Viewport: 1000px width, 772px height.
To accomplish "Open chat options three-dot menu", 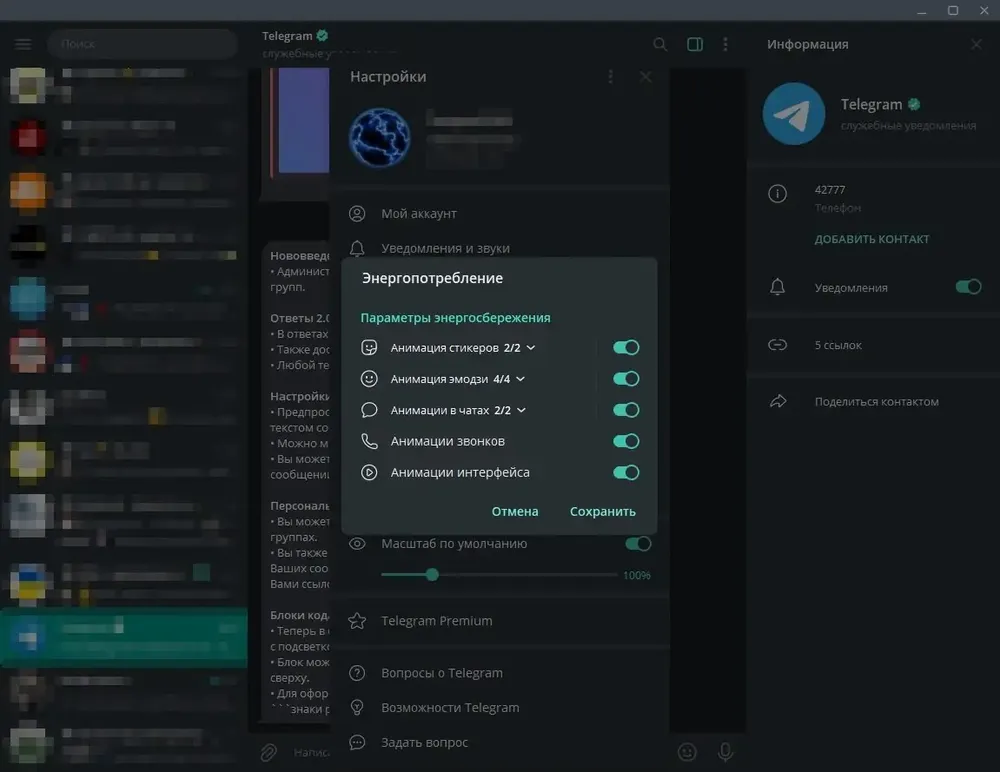I will 725,44.
